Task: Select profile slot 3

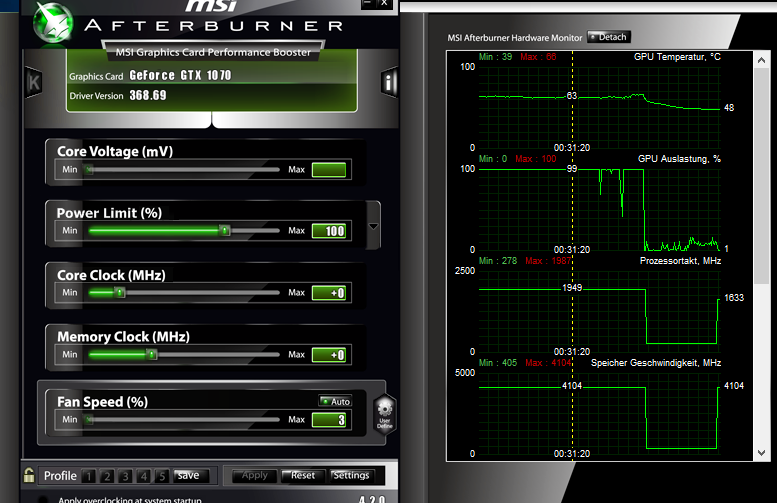Action: (125, 476)
